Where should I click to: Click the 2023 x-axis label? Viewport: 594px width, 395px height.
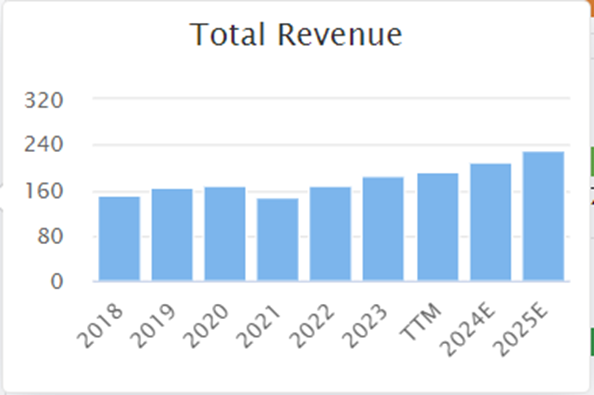364,325
